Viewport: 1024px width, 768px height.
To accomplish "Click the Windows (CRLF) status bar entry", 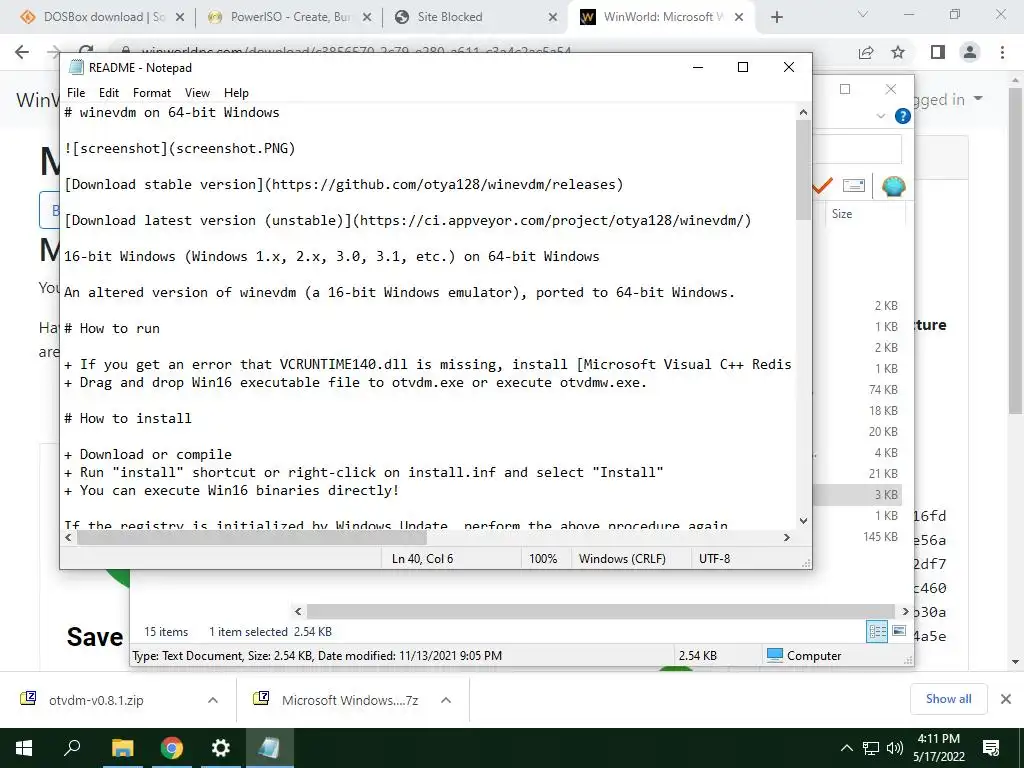I will pos(622,559).
